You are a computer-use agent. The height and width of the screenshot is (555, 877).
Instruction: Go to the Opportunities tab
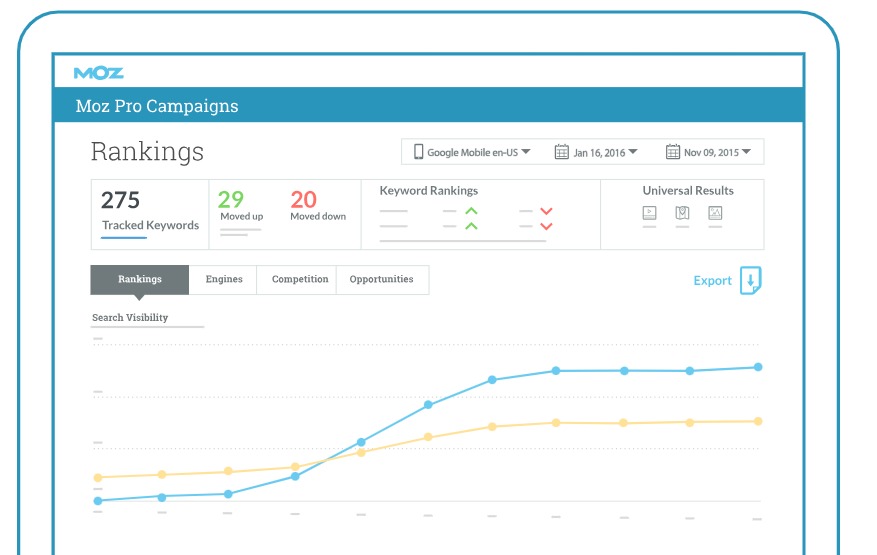[x=381, y=280]
